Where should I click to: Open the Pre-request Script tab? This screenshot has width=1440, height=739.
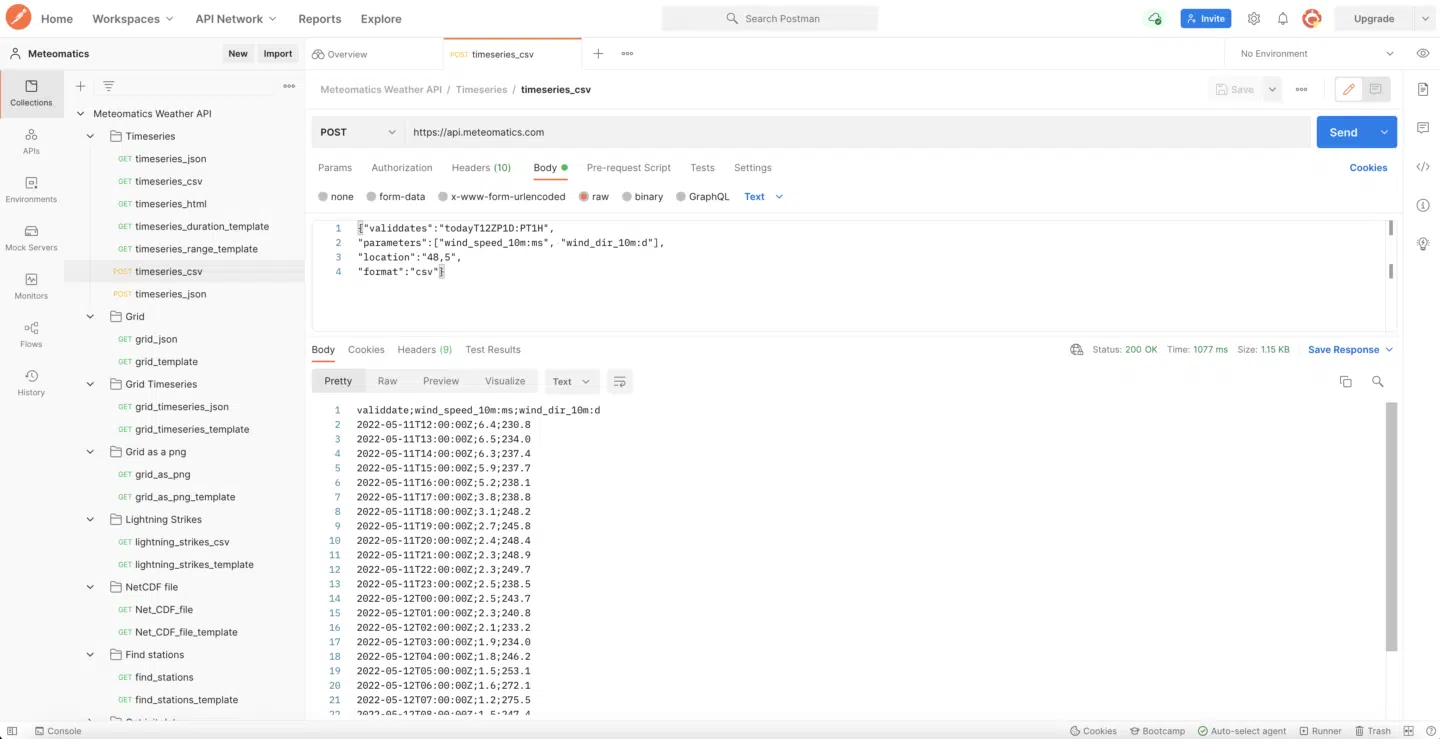coord(628,168)
